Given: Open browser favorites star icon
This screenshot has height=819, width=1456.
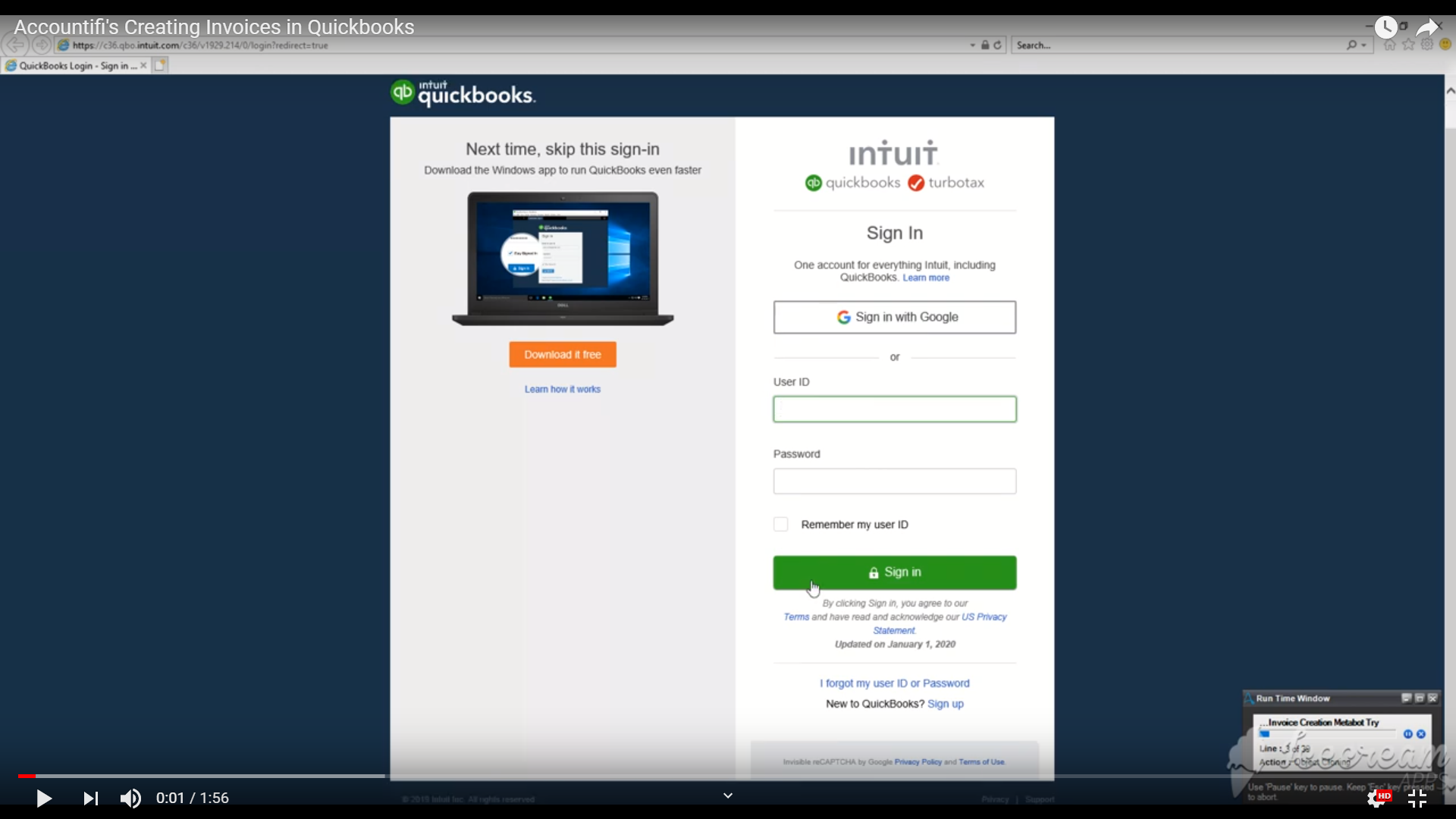Looking at the screenshot, I should [1408, 45].
